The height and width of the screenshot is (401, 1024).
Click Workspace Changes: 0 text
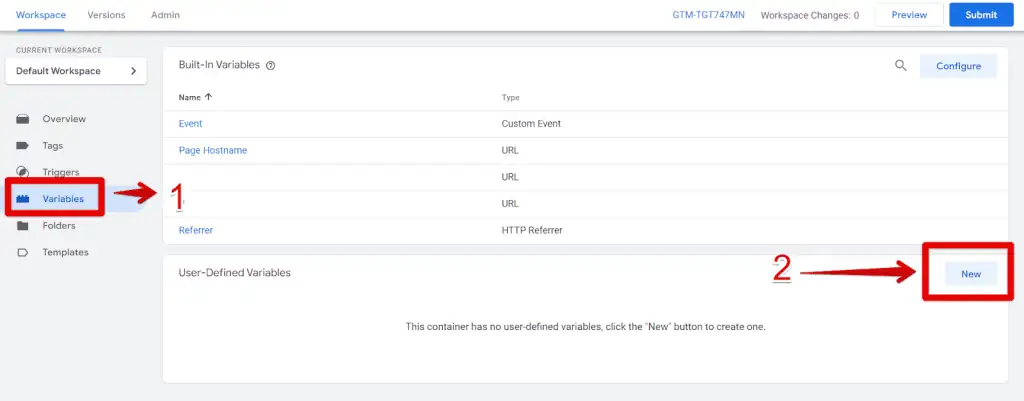click(810, 14)
